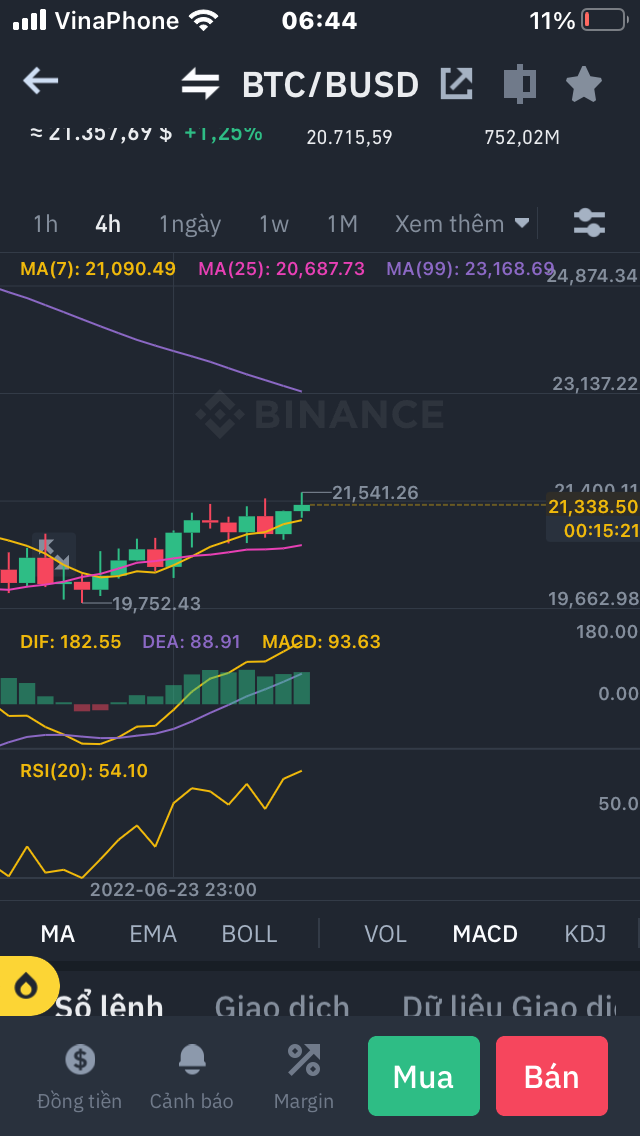640x1136 pixels.
Task: Open the candlestick layout icon
Action: point(520,83)
